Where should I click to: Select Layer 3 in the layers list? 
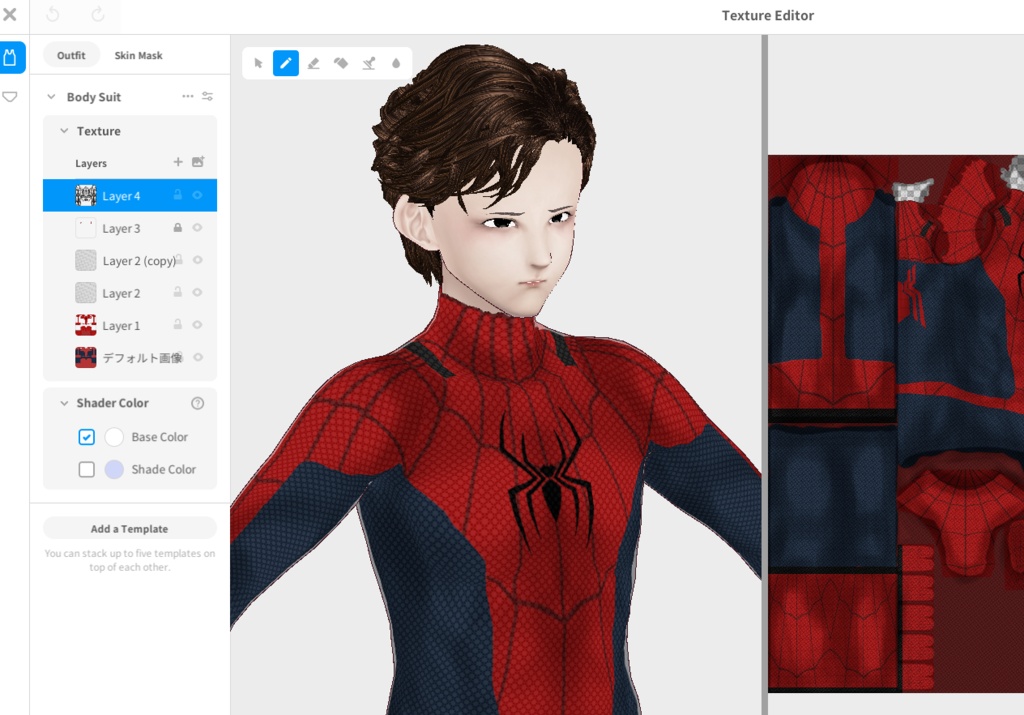tap(130, 228)
